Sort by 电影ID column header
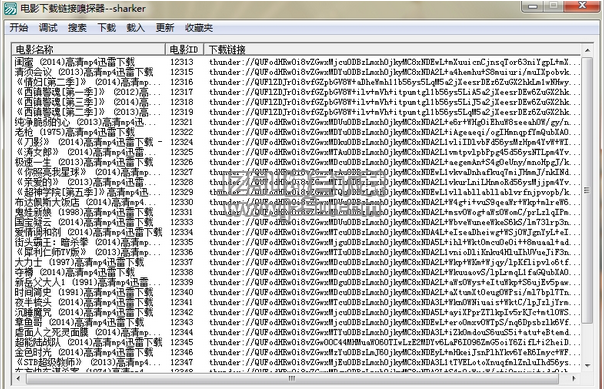Image resolution: width=604 pixels, height=389 pixels. click(185, 49)
